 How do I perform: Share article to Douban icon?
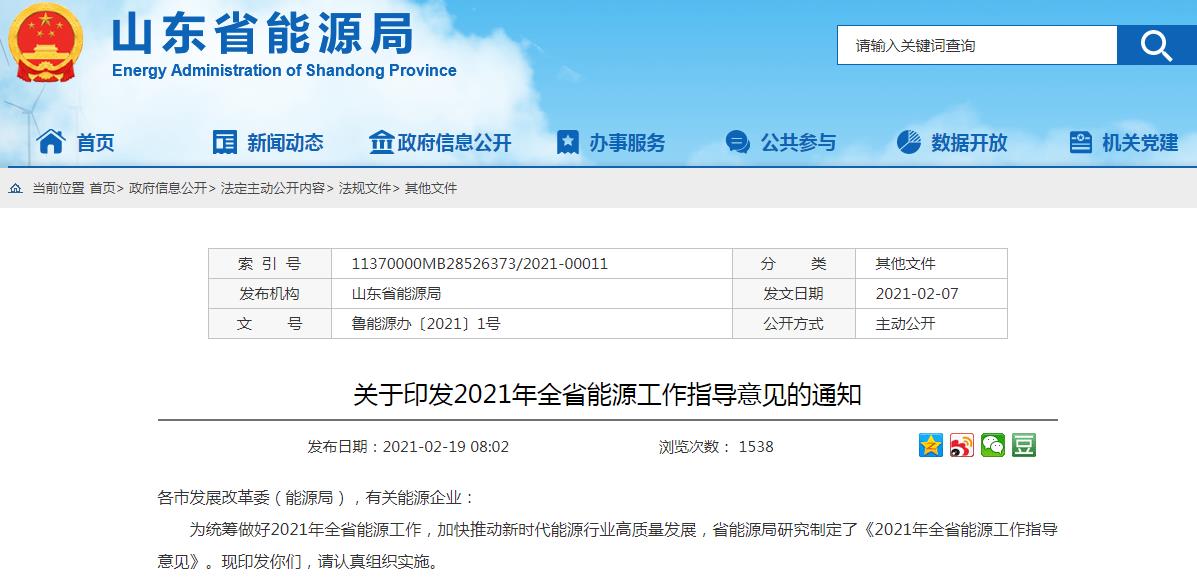tap(1023, 445)
